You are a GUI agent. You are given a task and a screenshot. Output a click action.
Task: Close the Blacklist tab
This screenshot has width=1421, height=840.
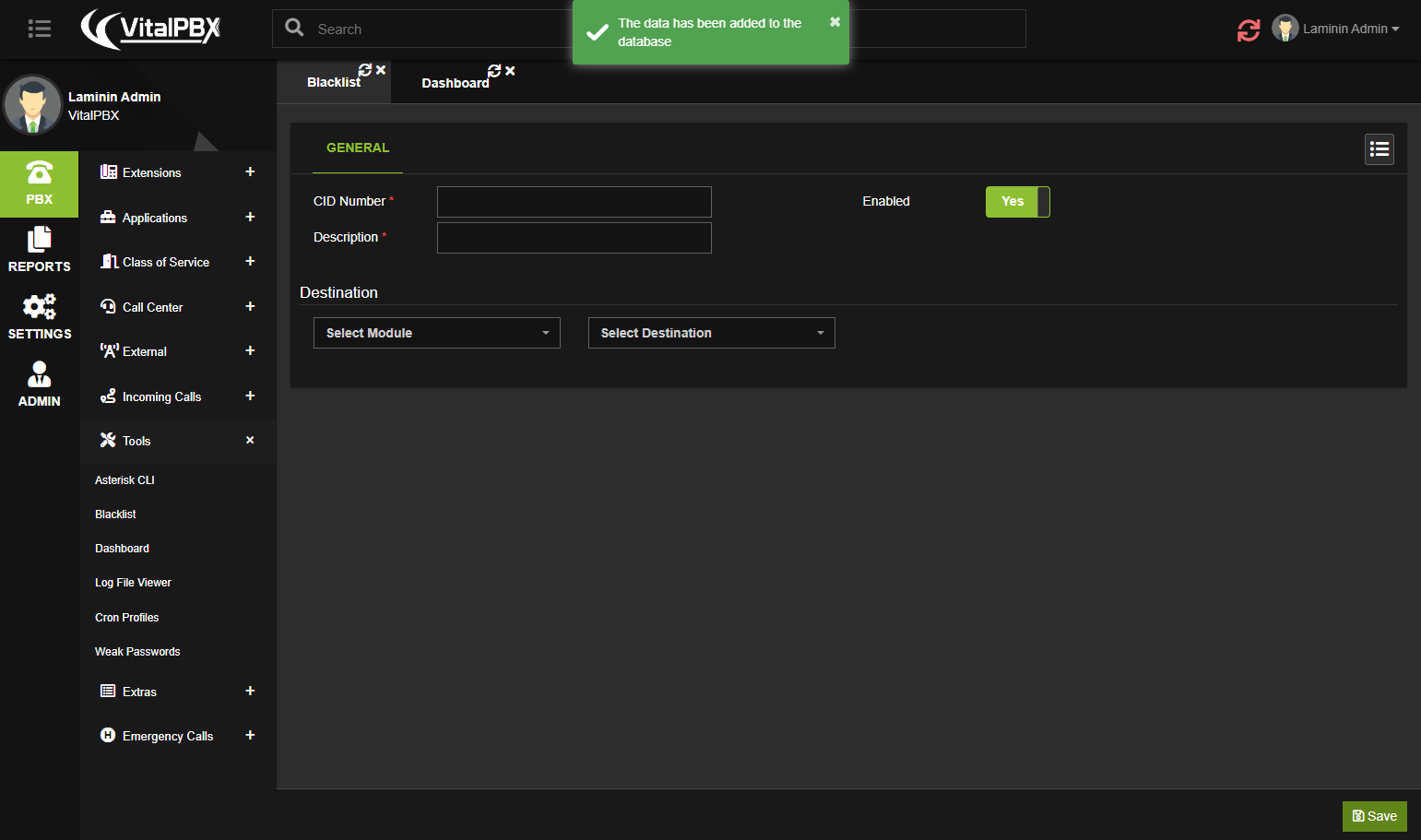381,70
